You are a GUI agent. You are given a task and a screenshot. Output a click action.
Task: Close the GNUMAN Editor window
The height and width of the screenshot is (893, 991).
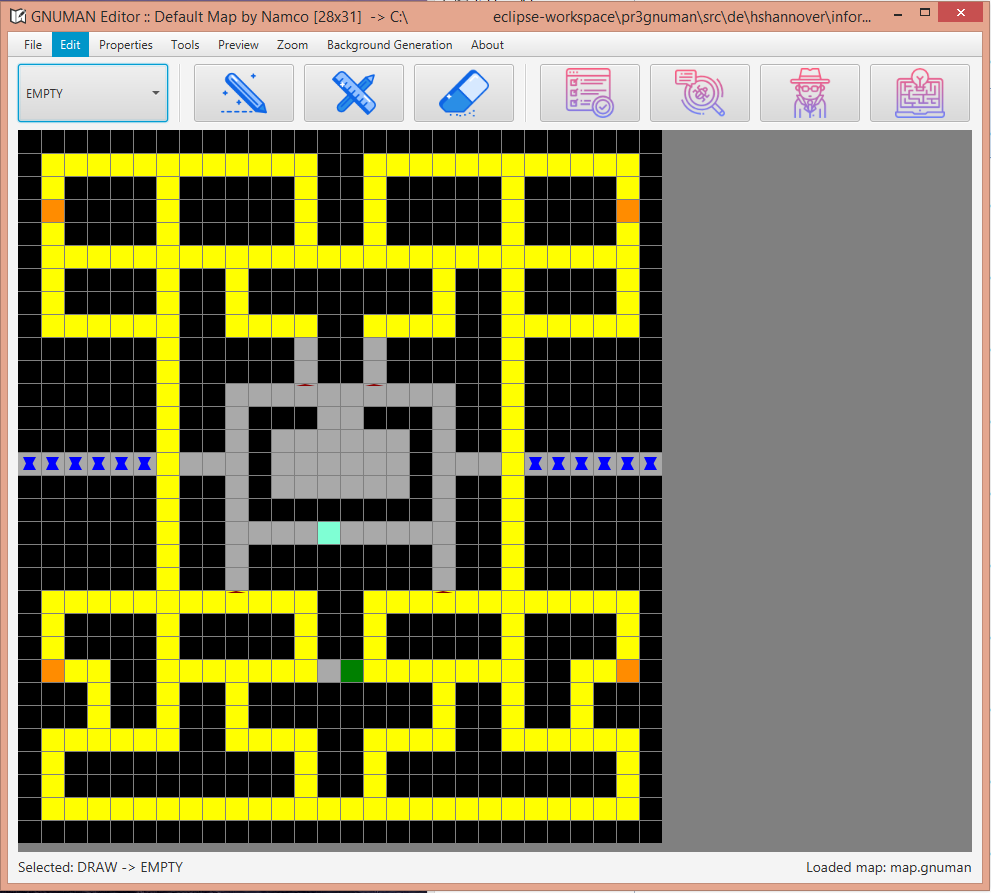click(961, 13)
